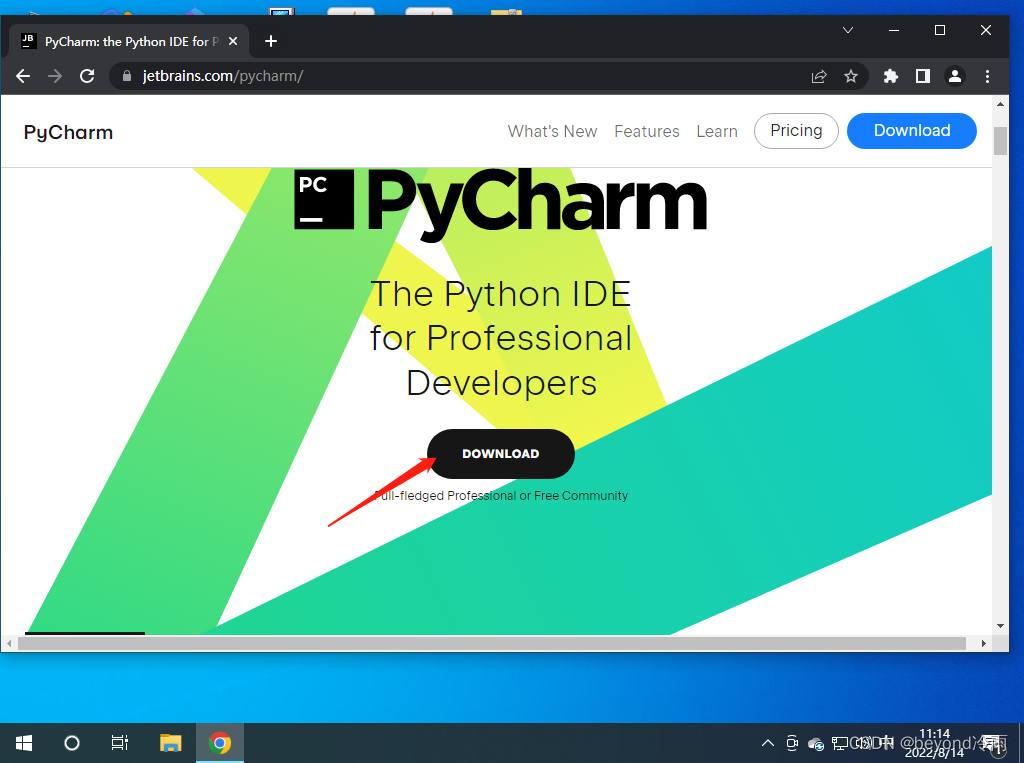The width and height of the screenshot is (1024, 763).
Task: Click the horizontal scroll right arrow
Action: pos(984,643)
